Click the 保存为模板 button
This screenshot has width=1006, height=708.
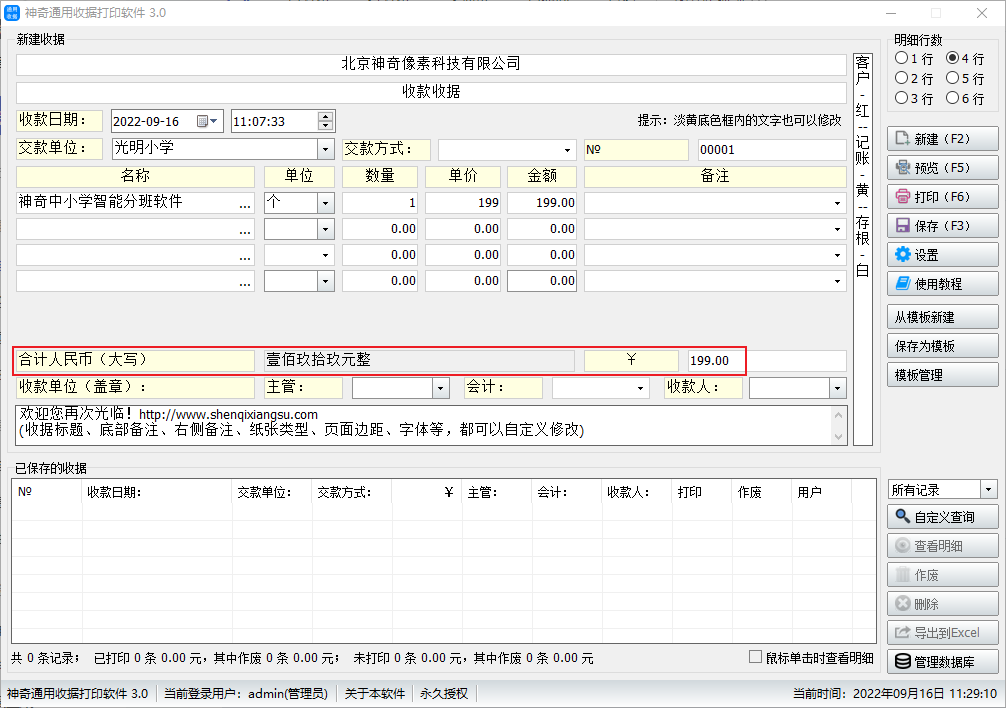pos(942,346)
